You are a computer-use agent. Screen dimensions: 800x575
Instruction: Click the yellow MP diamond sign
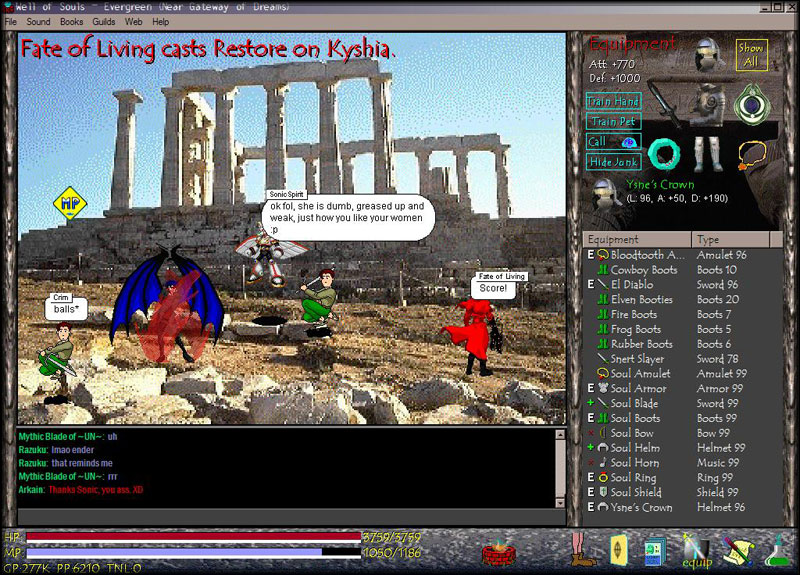70,204
